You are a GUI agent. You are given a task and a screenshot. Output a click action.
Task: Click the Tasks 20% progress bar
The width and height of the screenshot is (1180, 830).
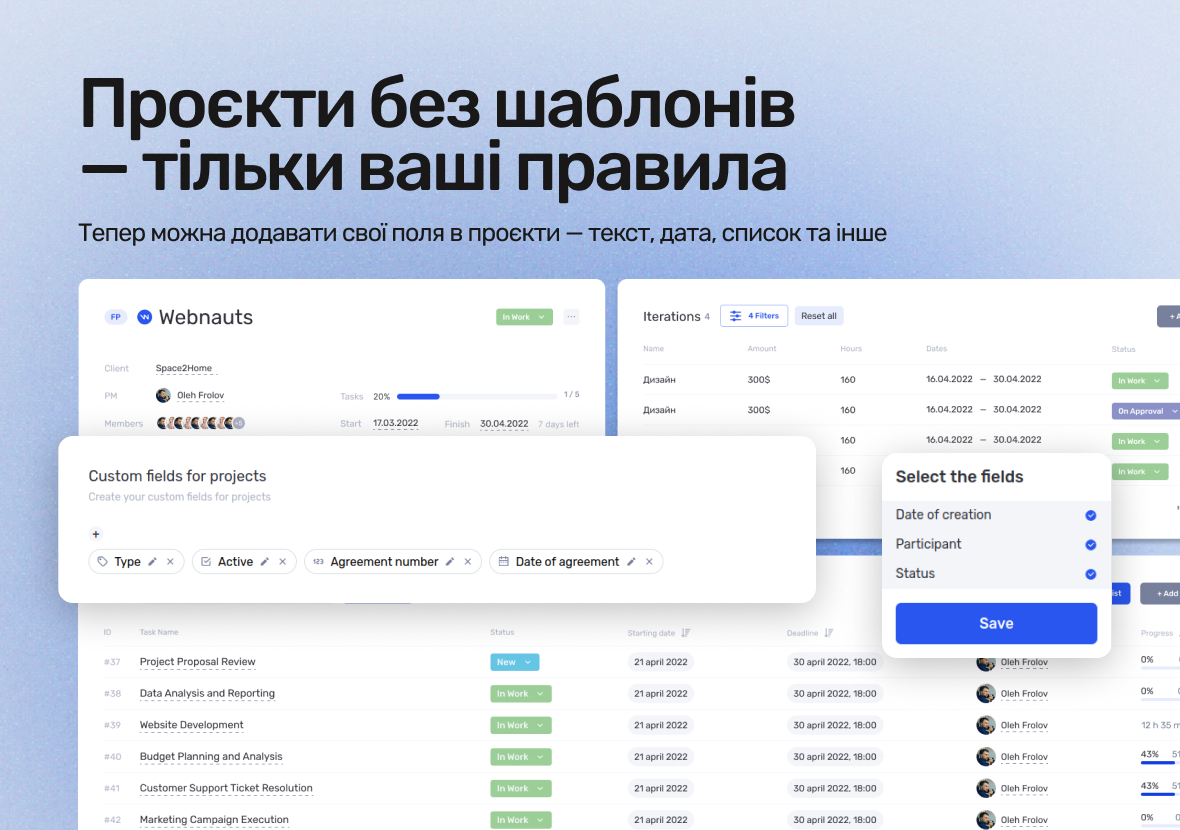click(x=476, y=397)
